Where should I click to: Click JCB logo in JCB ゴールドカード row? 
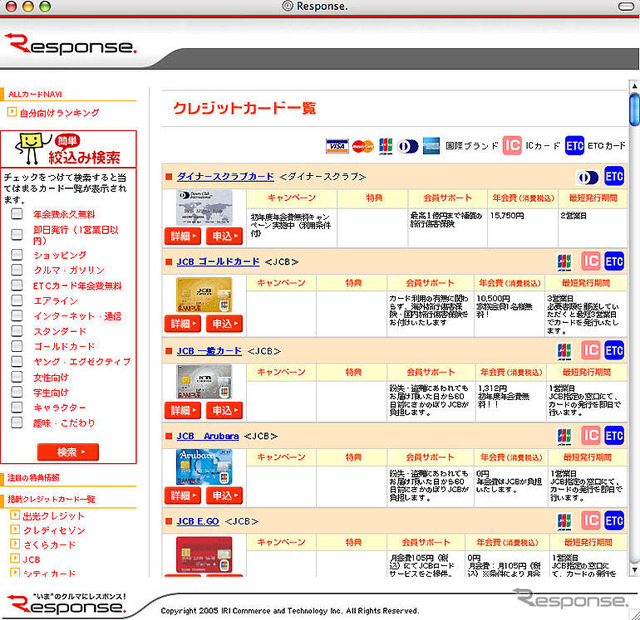point(564,262)
